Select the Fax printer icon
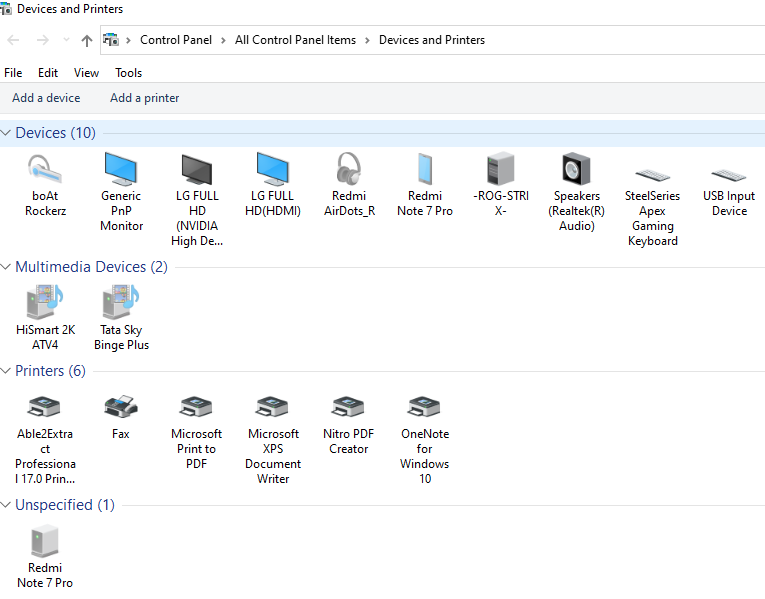This screenshot has width=765, height=599. coord(121,407)
